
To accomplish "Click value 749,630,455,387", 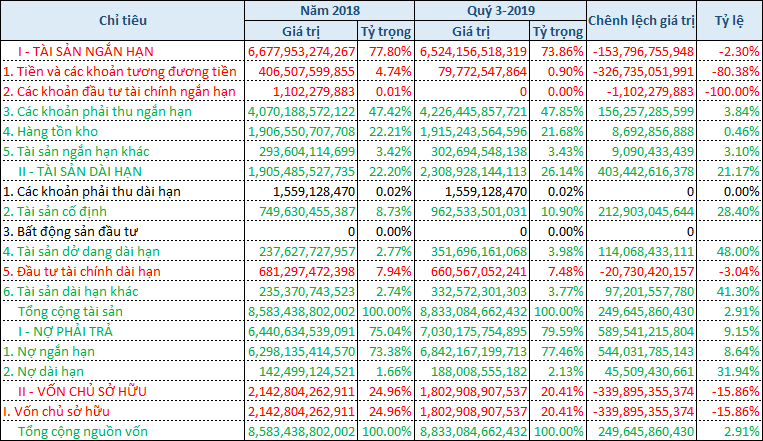I will [307, 211].
